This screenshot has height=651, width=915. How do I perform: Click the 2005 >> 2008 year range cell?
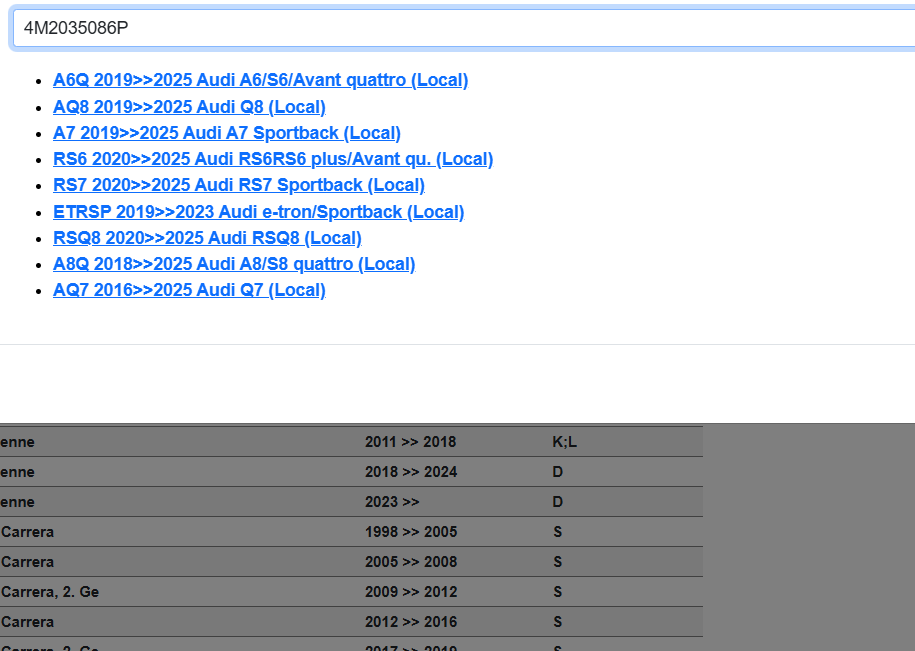[x=410, y=562]
